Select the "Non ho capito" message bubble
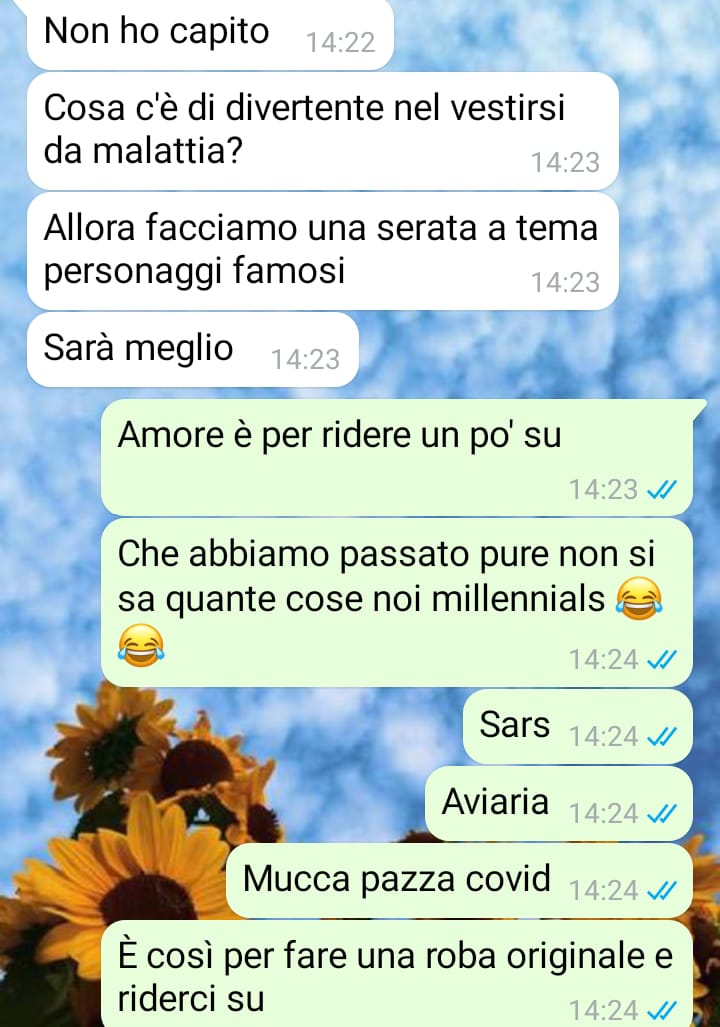This screenshot has height=1027, width=720. pyautogui.click(x=210, y=33)
